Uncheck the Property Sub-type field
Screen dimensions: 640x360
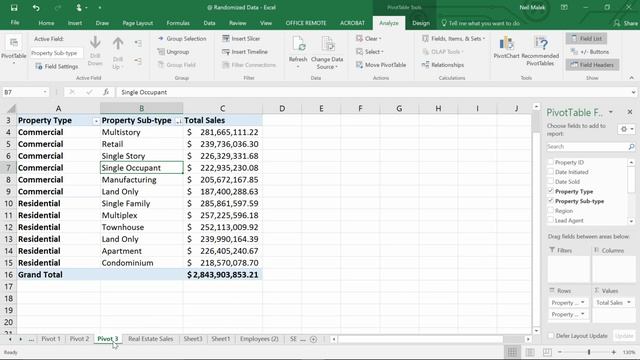tap(551, 201)
